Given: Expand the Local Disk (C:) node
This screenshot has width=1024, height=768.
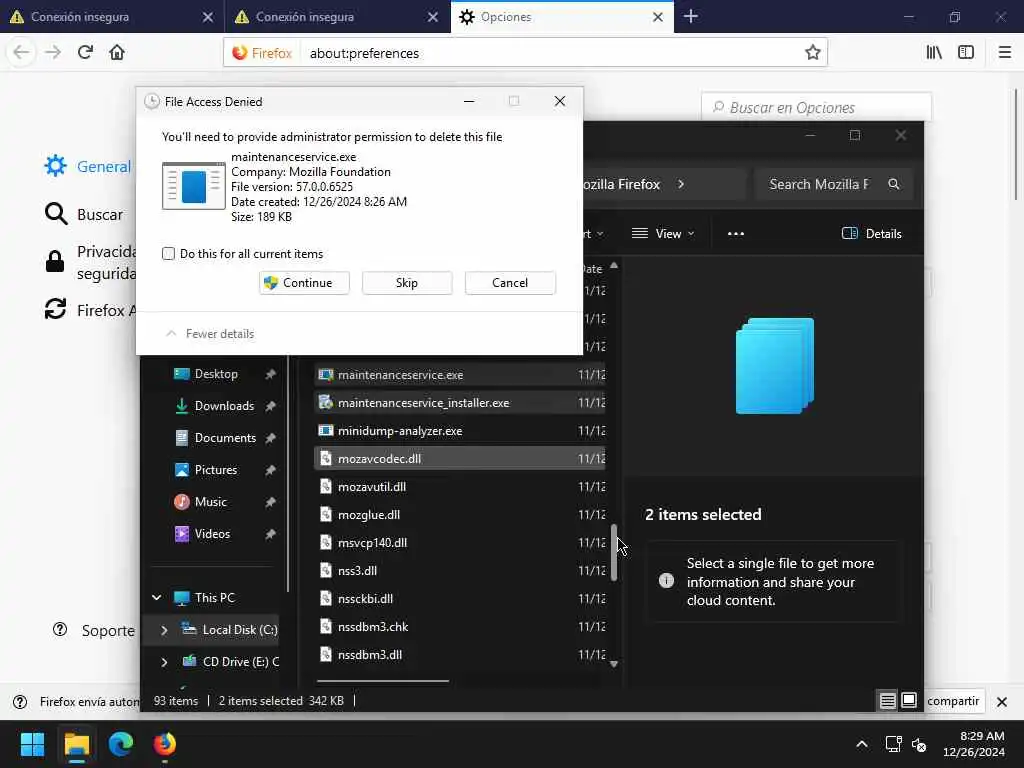Looking at the screenshot, I should pyautogui.click(x=164, y=630).
